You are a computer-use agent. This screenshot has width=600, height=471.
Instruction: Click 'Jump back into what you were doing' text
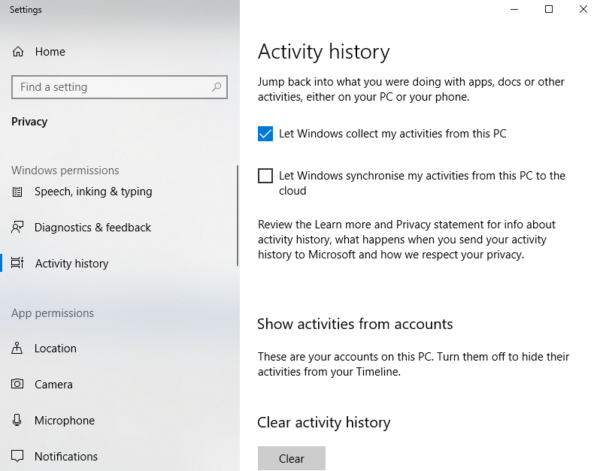tap(411, 89)
